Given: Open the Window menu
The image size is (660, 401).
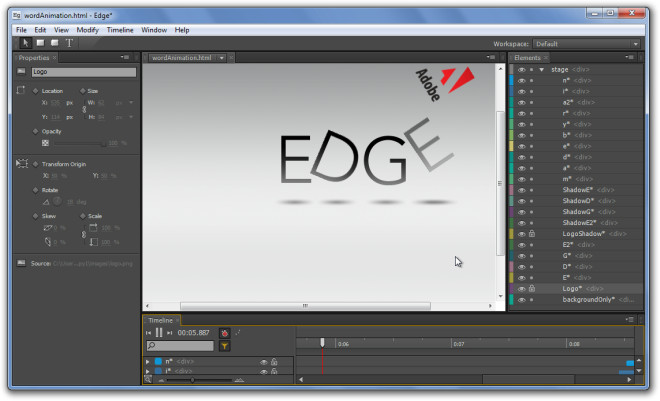Looking at the screenshot, I should point(154,30).
